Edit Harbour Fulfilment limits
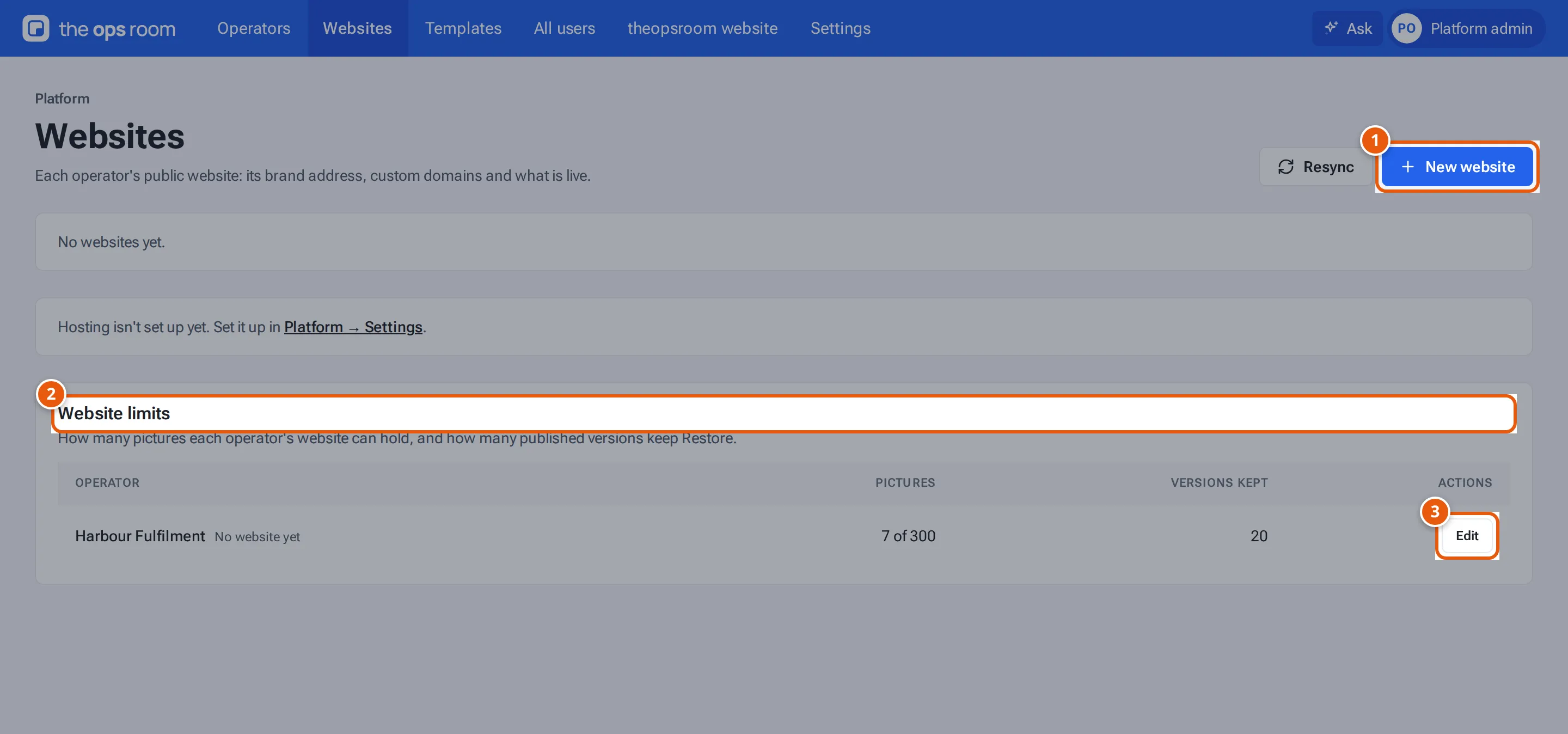This screenshot has height=734, width=1568. tap(1467, 536)
